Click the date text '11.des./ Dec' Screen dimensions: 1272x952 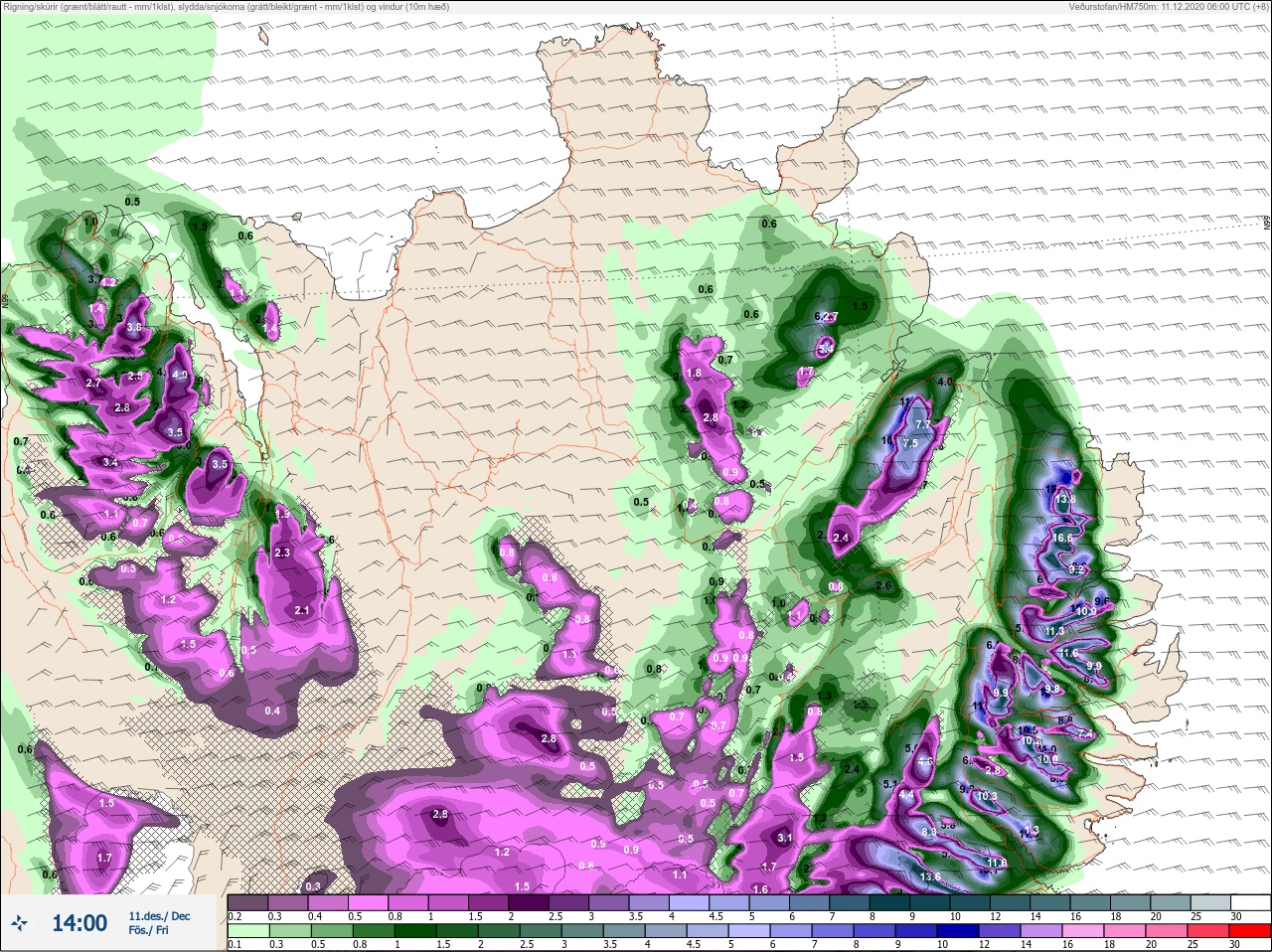coord(159,915)
